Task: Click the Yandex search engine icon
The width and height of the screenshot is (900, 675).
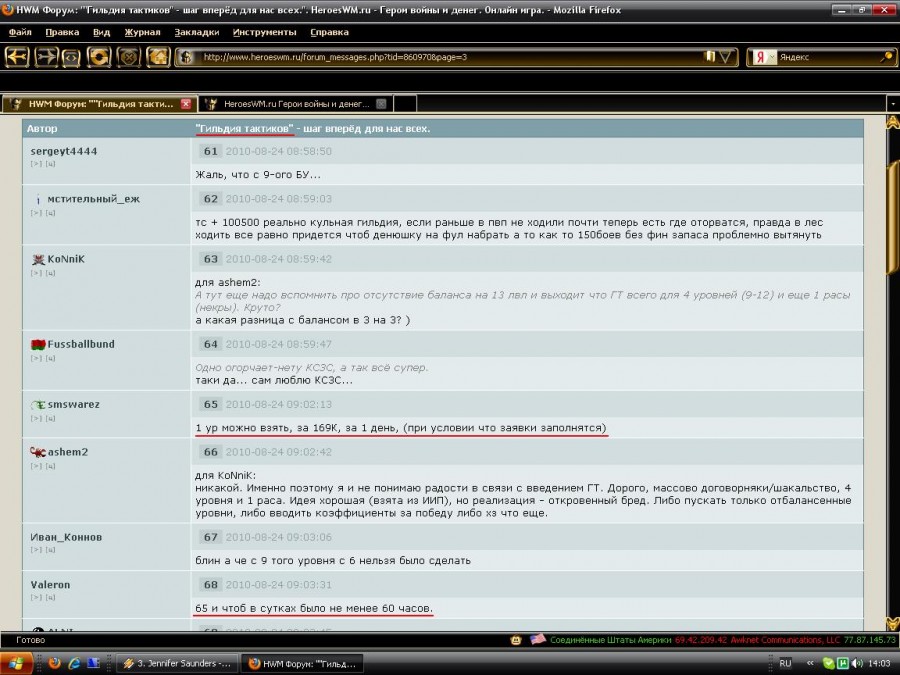Action: coord(760,57)
